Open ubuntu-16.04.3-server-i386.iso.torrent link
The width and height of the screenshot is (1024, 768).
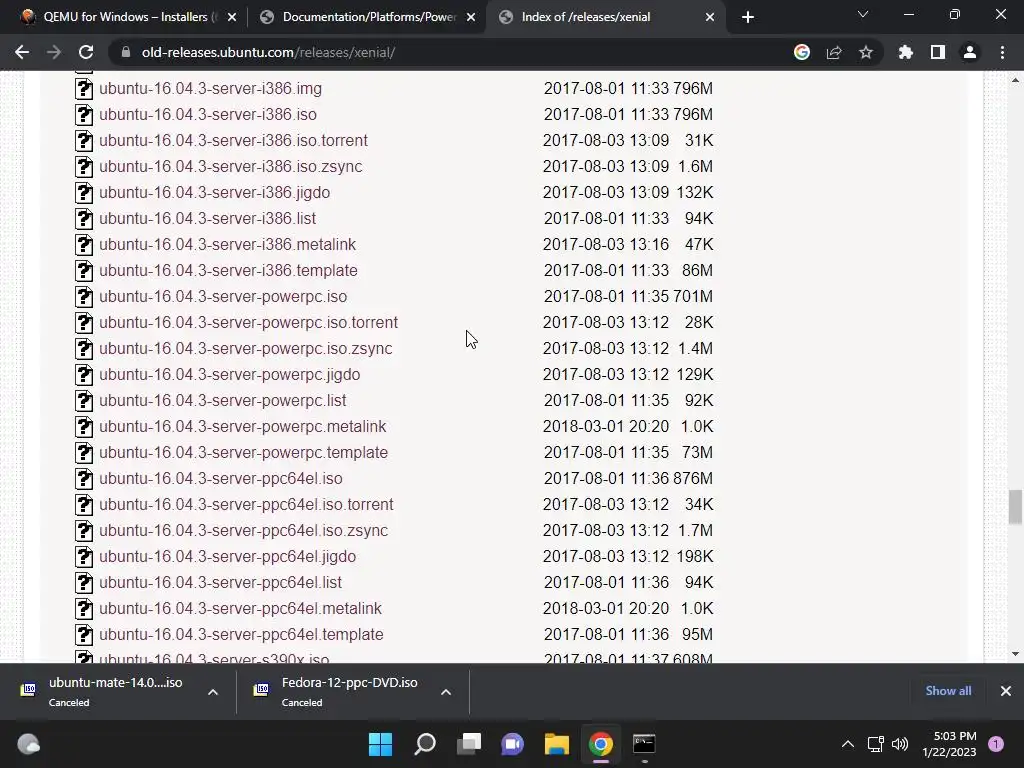(x=233, y=140)
